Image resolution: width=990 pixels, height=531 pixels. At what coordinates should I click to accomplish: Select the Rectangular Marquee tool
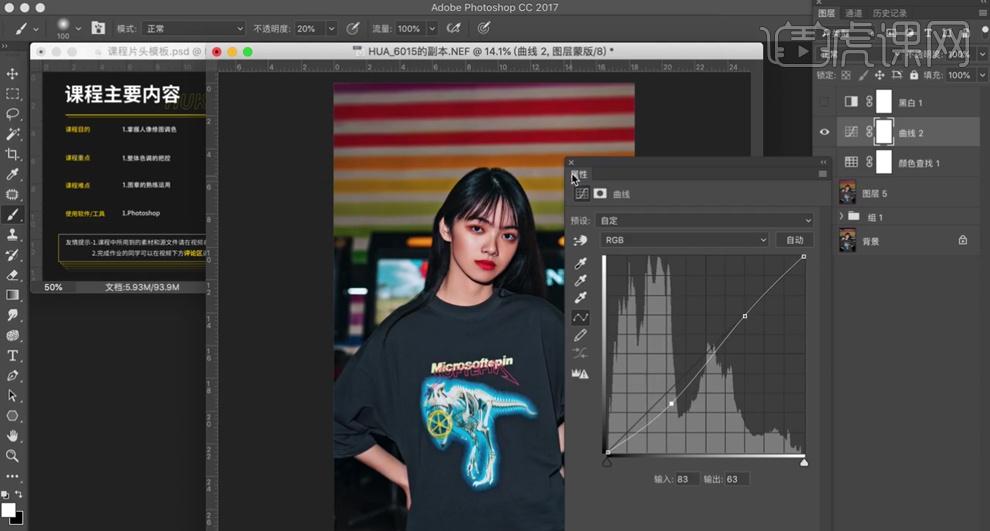(x=12, y=94)
